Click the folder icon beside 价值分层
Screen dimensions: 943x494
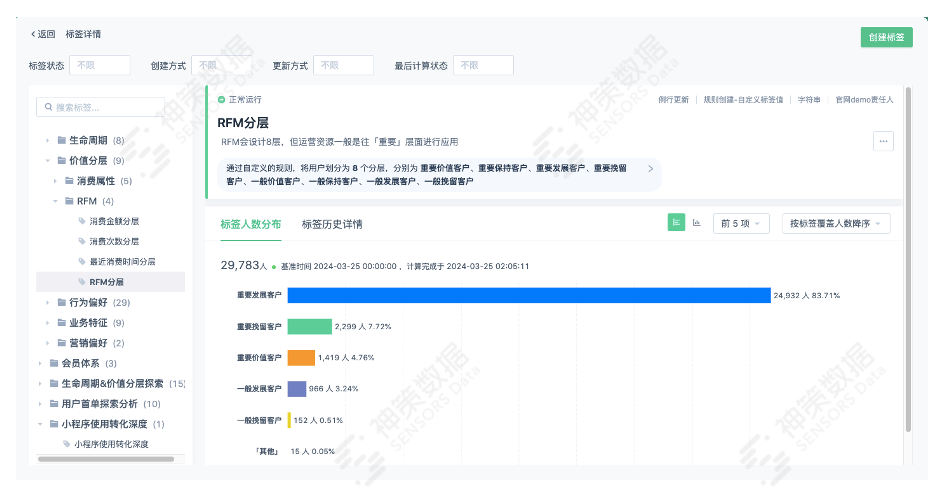pyautogui.click(x=61, y=161)
